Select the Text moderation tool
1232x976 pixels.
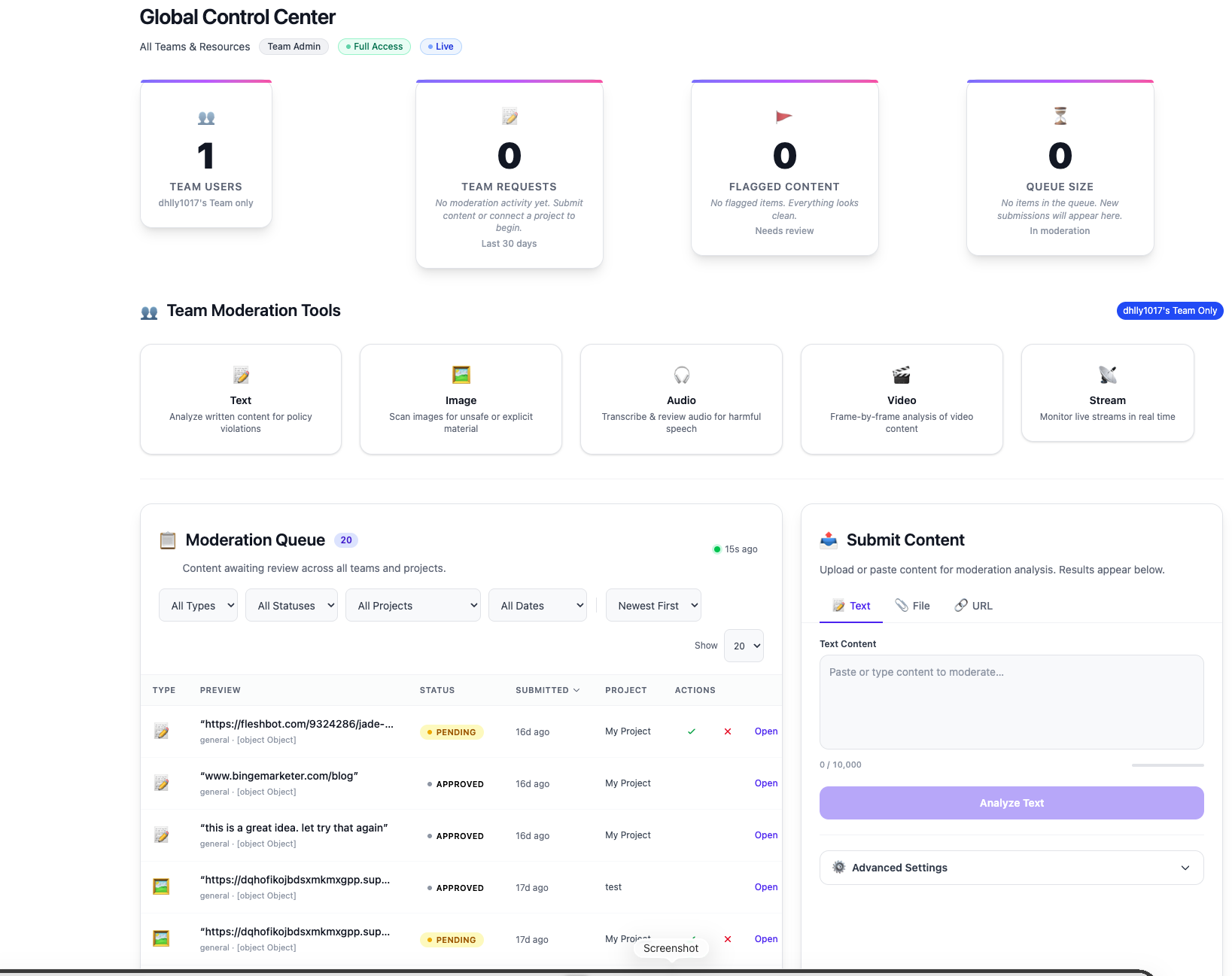(x=240, y=399)
